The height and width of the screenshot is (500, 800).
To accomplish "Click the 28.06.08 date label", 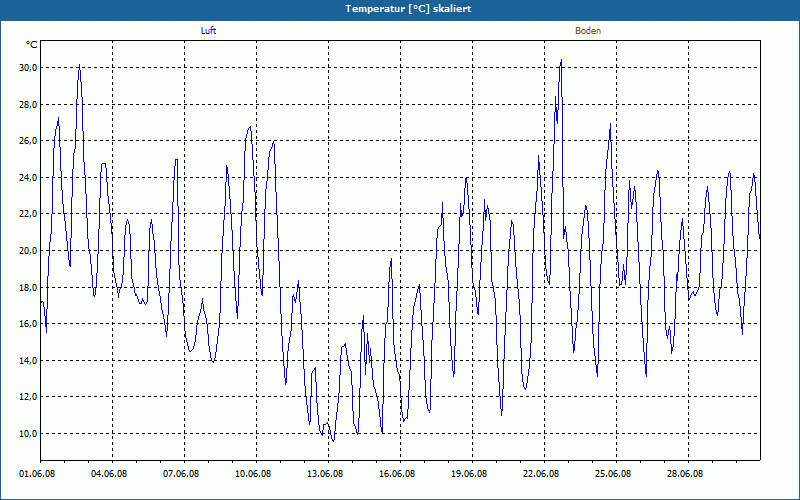I will coord(685,474).
